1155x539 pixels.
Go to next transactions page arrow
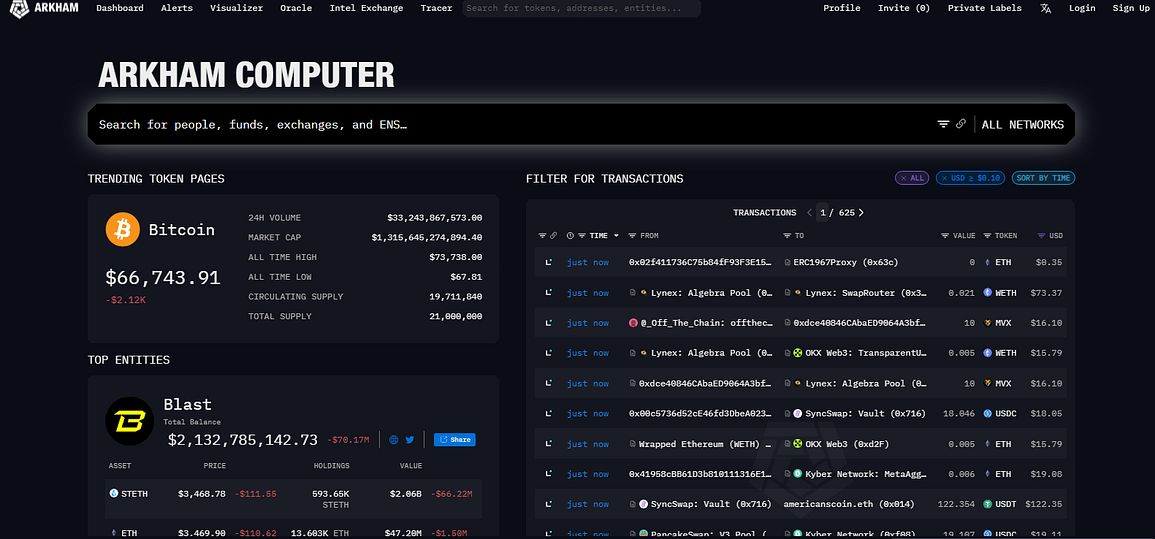pyautogui.click(x=861, y=213)
